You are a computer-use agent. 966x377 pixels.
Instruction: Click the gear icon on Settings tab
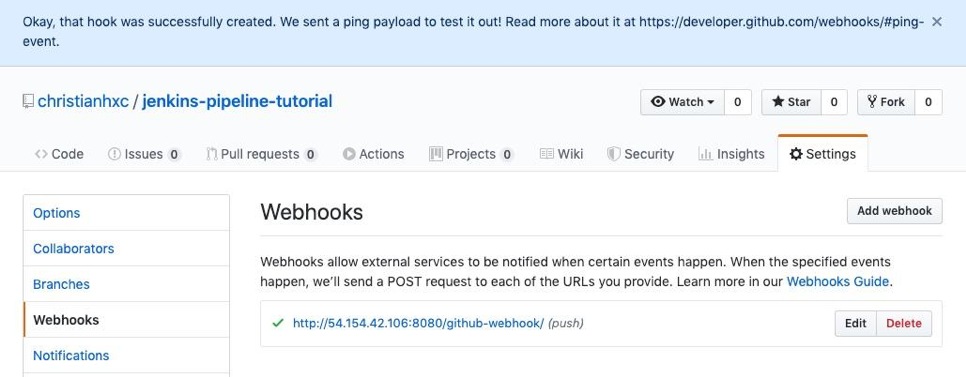tap(796, 154)
